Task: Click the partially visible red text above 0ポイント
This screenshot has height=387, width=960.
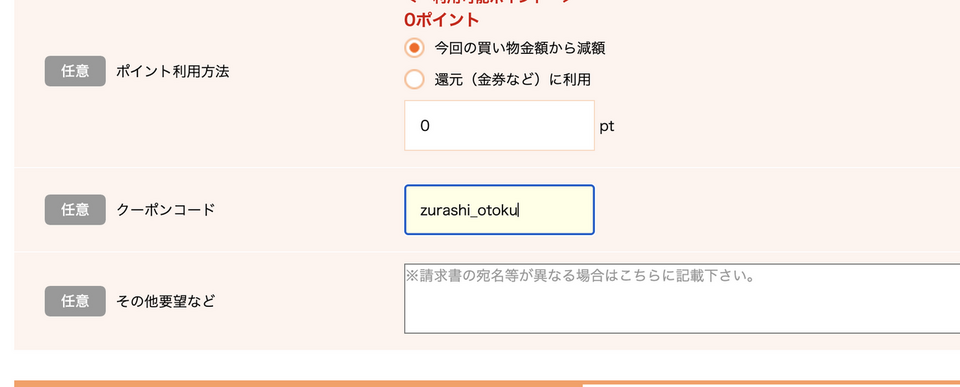Action: point(490,2)
